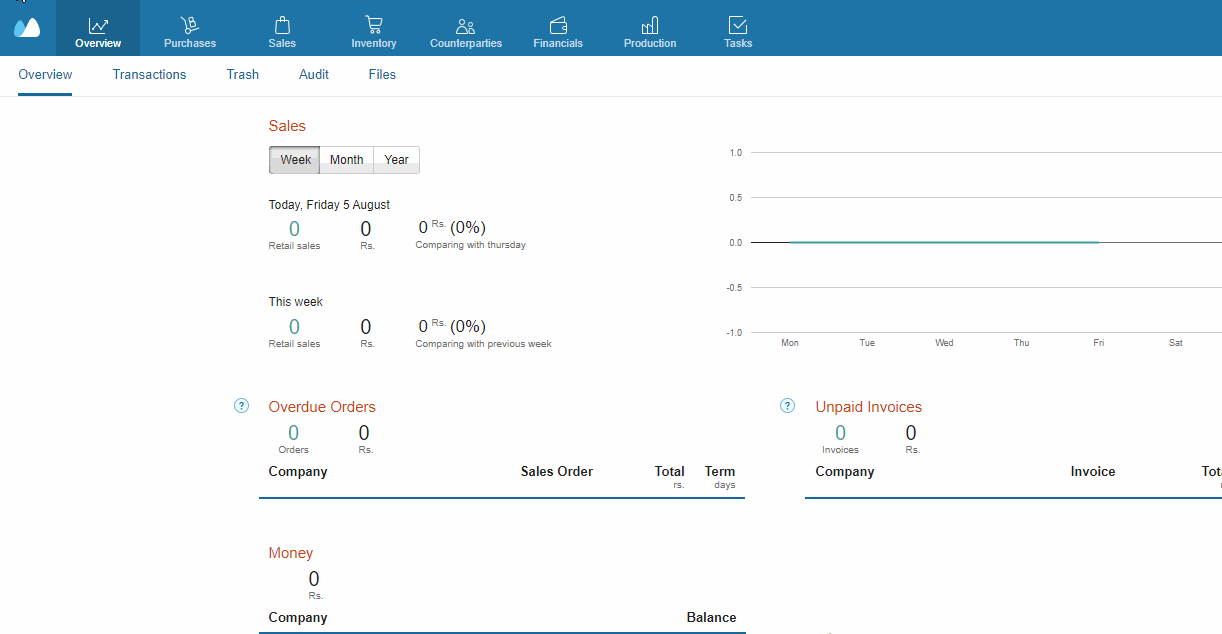Open the Trash tab
Image resolution: width=1222 pixels, height=634 pixels.
pyautogui.click(x=243, y=75)
